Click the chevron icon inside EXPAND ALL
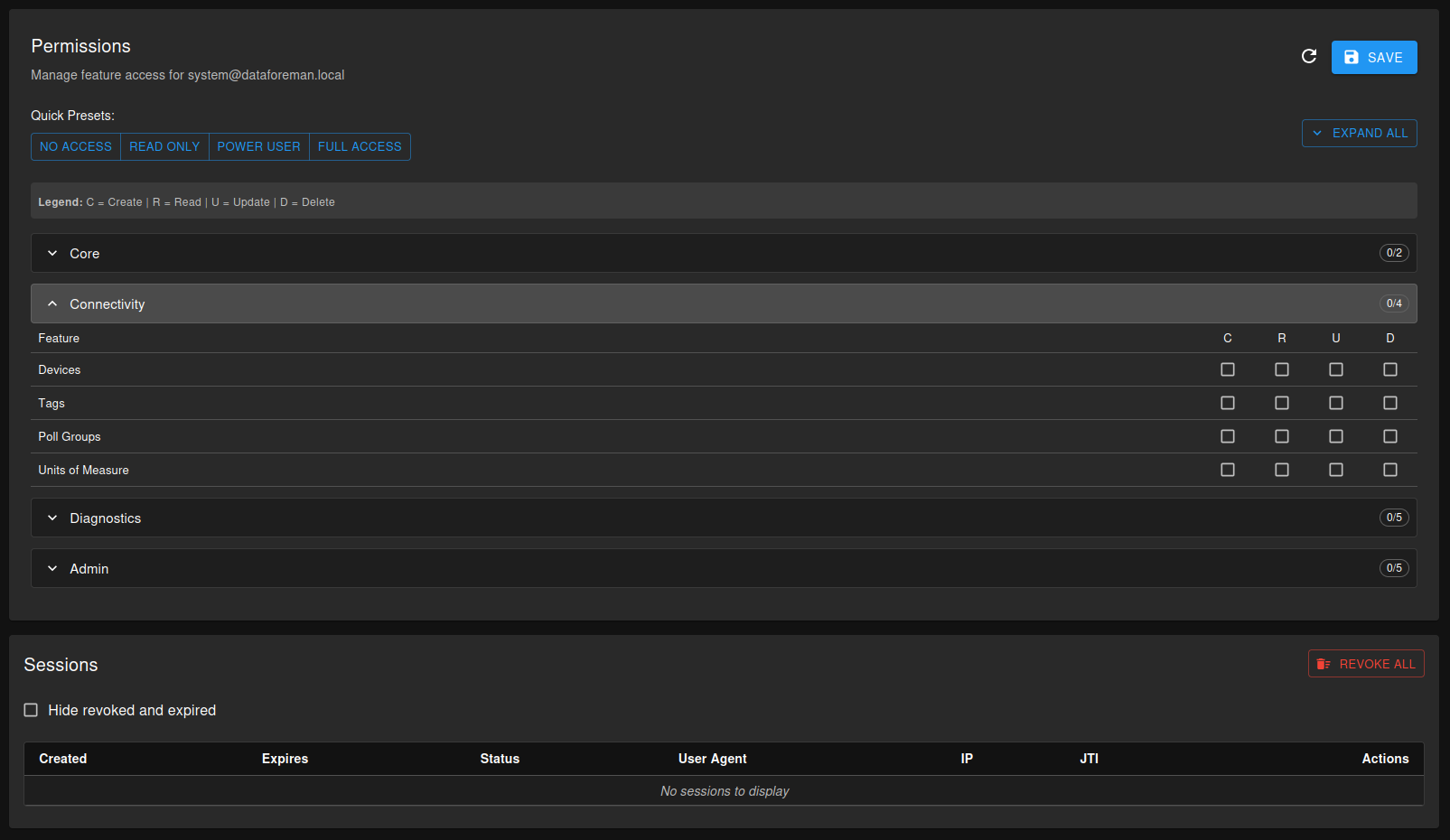Viewport: 1450px width, 840px height. pyautogui.click(x=1317, y=133)
